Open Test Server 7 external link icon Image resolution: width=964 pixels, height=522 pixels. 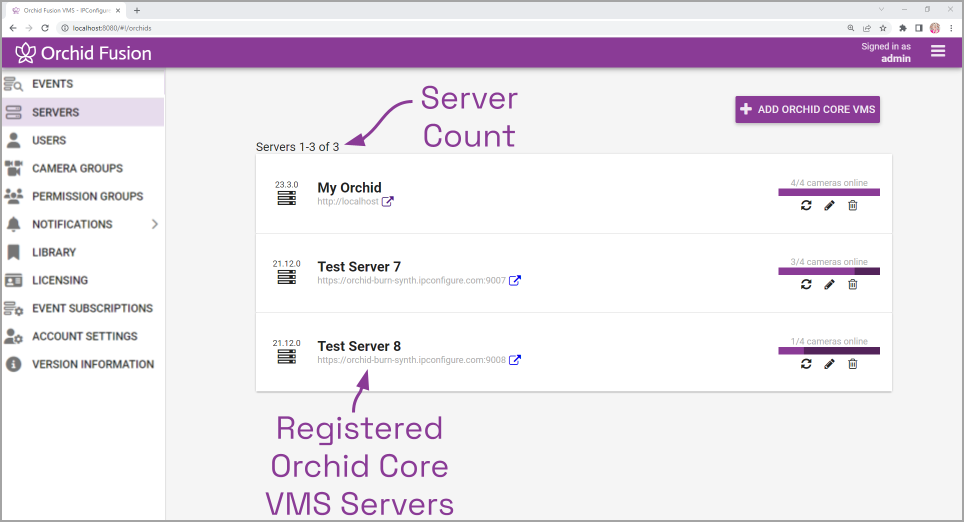click(x=515, y=280)
